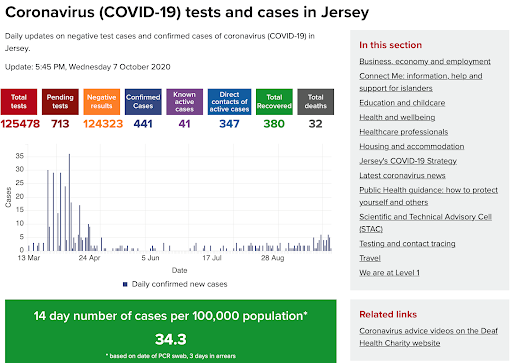This screenshot has width=512, height=363.
Task: Click the Total tests red tile
Action: tap(19, 102)
